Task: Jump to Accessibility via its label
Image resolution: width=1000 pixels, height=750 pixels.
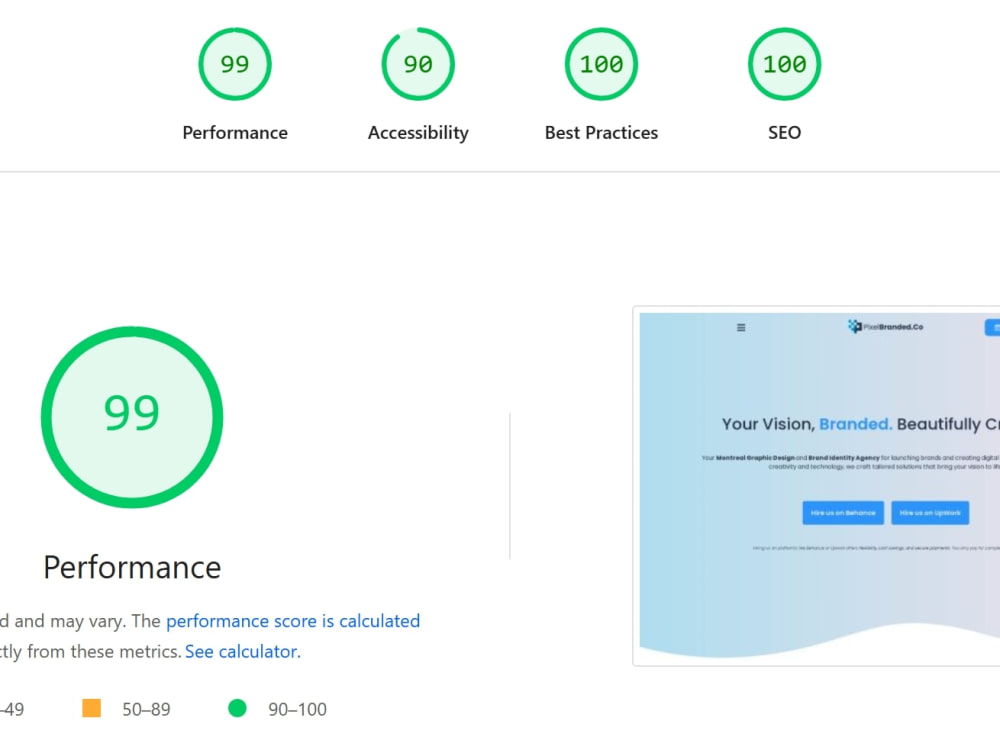Action: tap(418, 133)
